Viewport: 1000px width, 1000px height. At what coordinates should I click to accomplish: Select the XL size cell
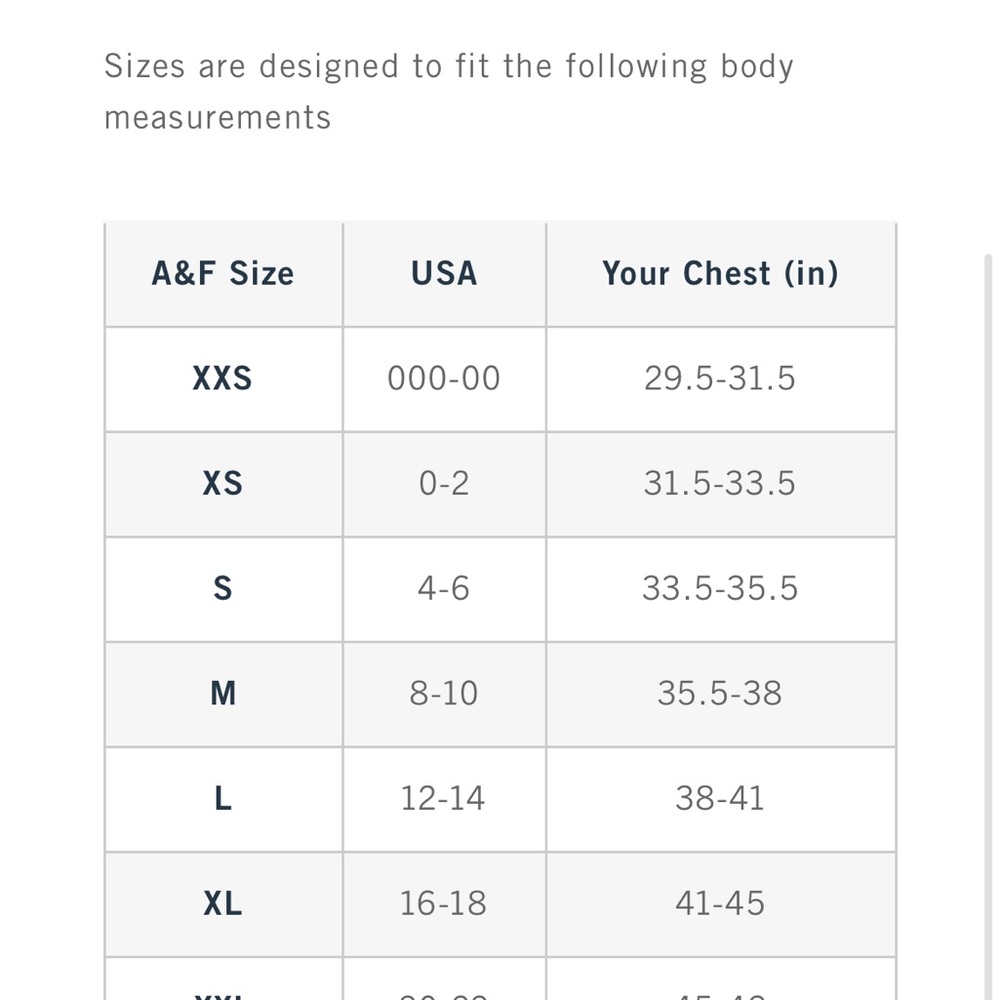[x=223, y=904]
